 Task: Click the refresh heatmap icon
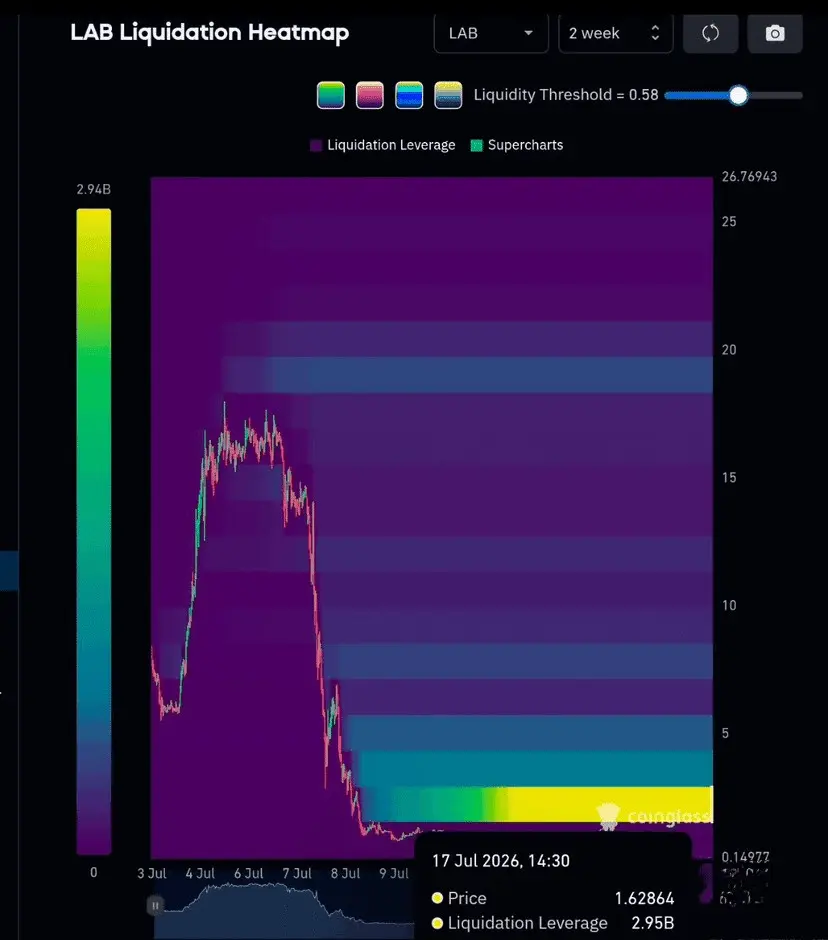click(x=710, y=33)
